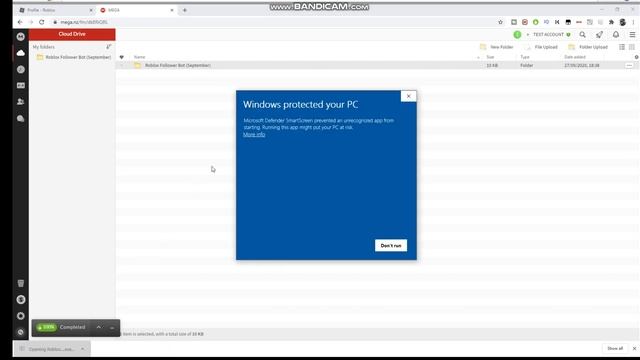Open the MEGA hamburger menu
The image size is (640, 360).
(x=632, y=35)
